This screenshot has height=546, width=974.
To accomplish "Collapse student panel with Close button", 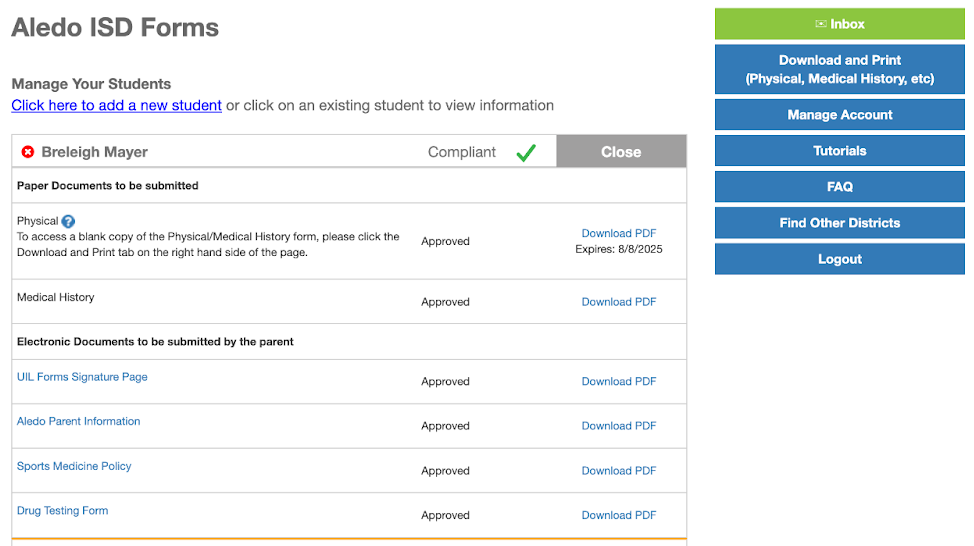I will click(621, 152).
